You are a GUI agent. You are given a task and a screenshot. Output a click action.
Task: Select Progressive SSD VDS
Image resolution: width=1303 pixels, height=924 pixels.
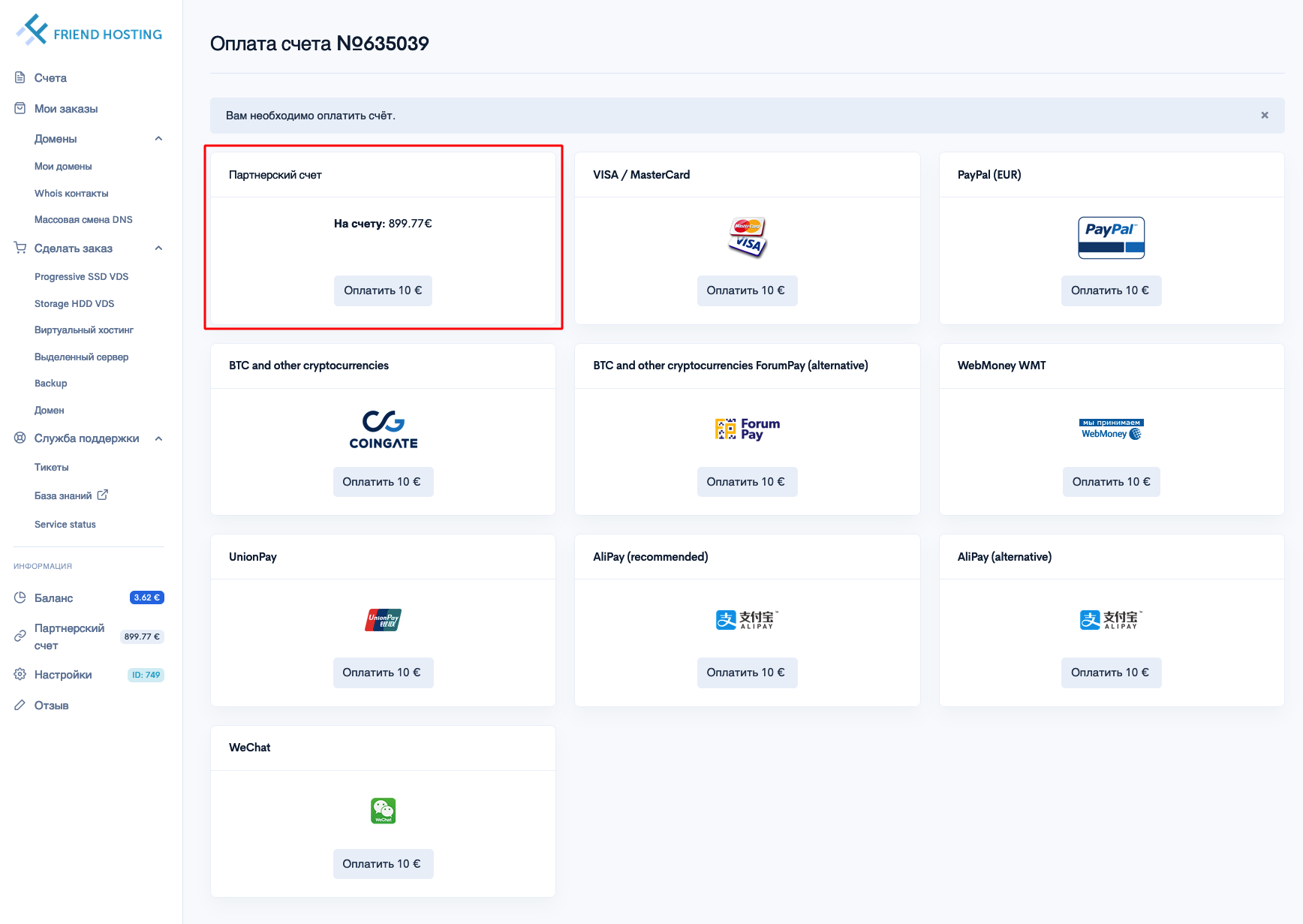tap(81, 276)
